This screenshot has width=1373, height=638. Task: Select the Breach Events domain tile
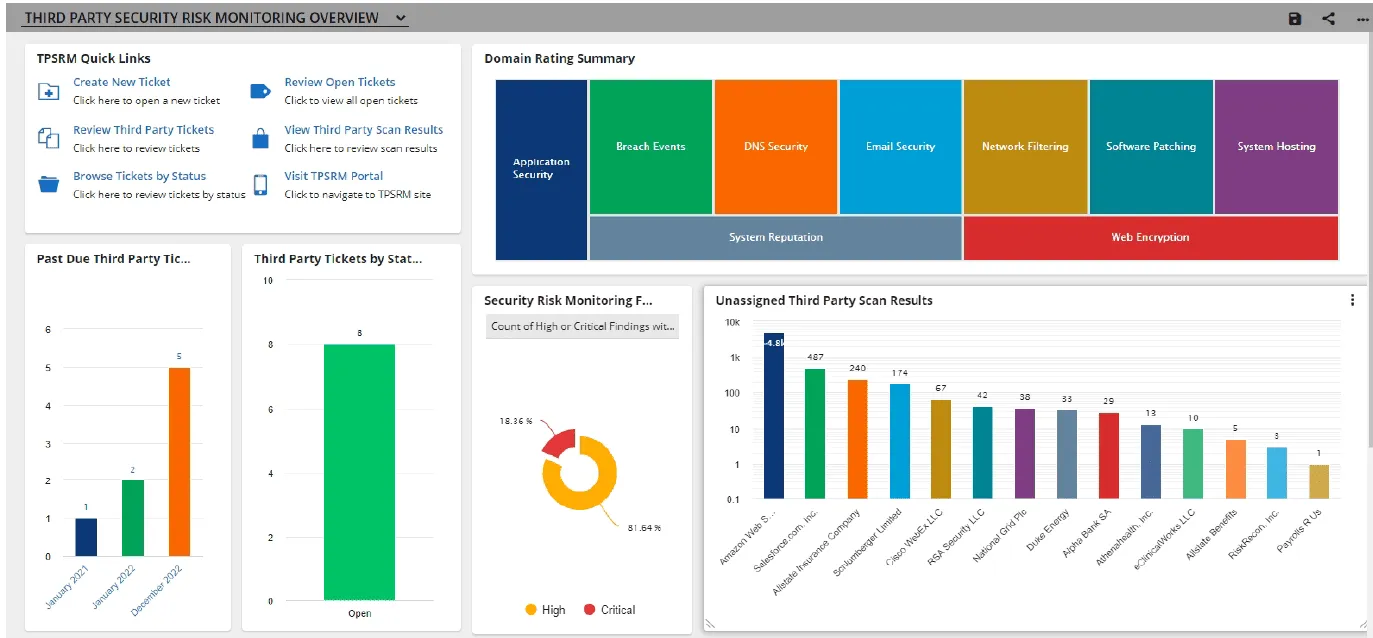coord(651,147)
